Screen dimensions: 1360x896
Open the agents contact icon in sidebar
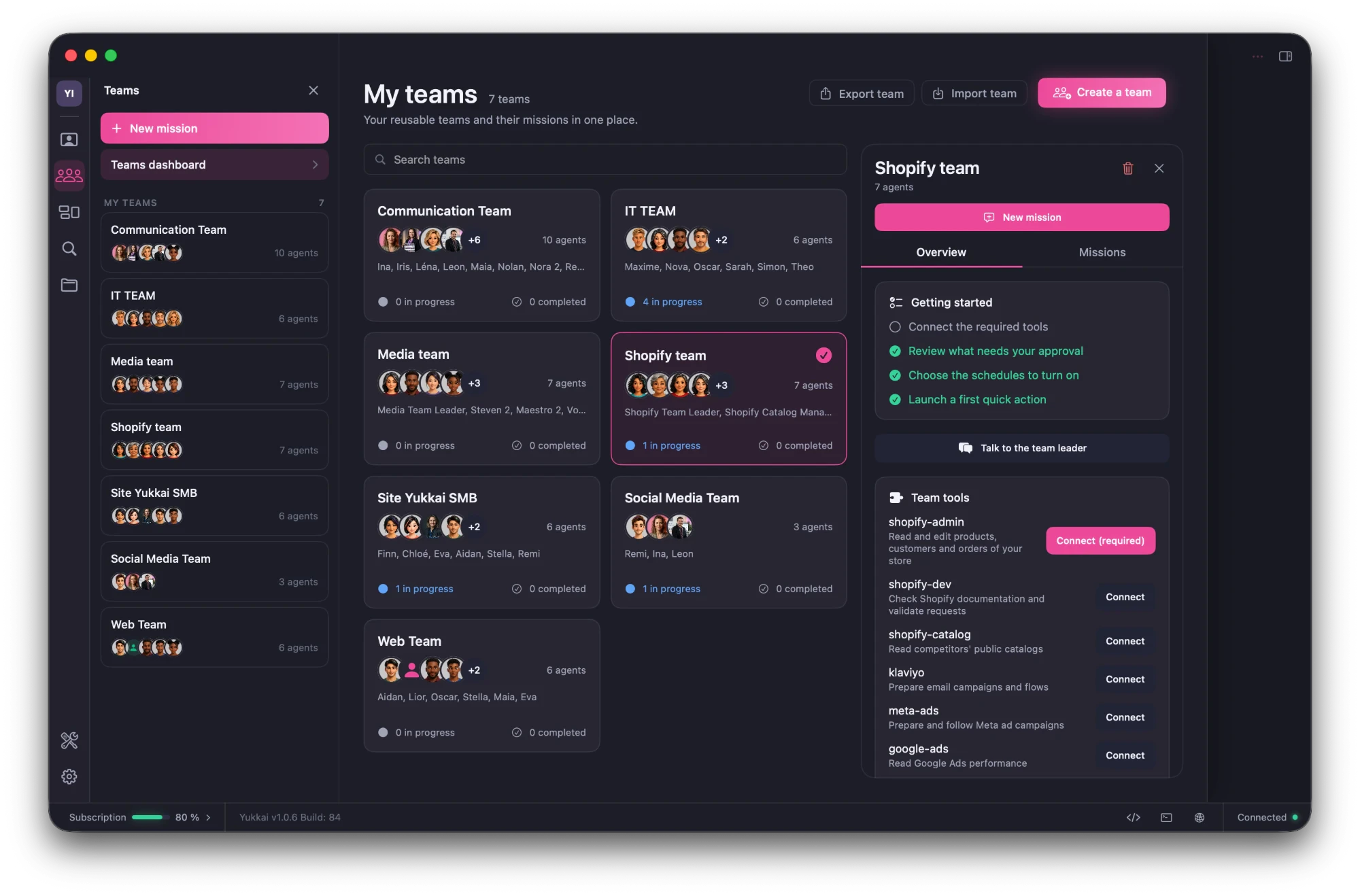click(x=69, y=139)
